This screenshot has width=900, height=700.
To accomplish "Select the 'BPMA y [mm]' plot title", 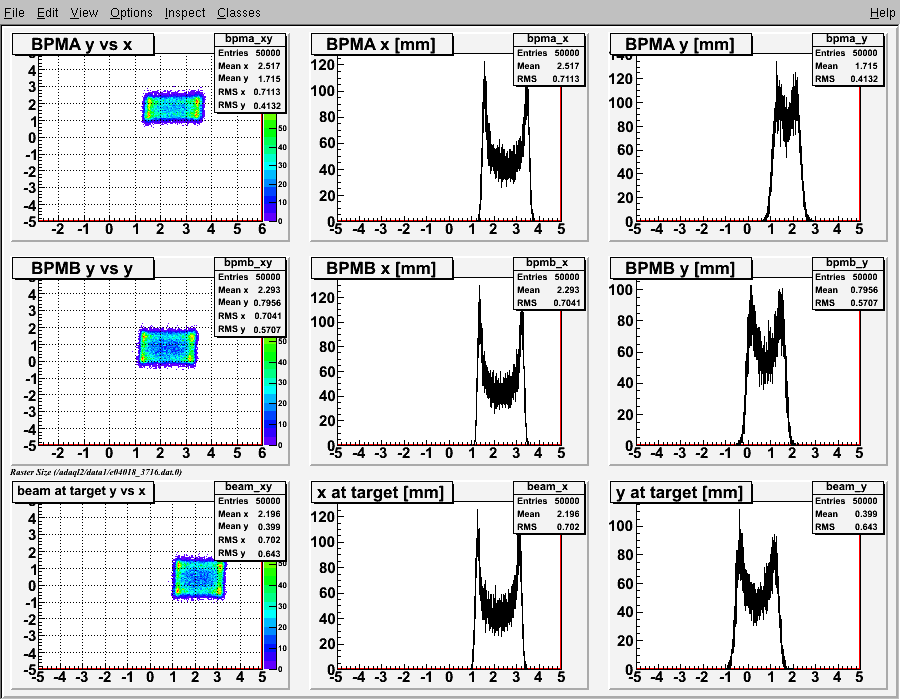I will pos(680,44).
